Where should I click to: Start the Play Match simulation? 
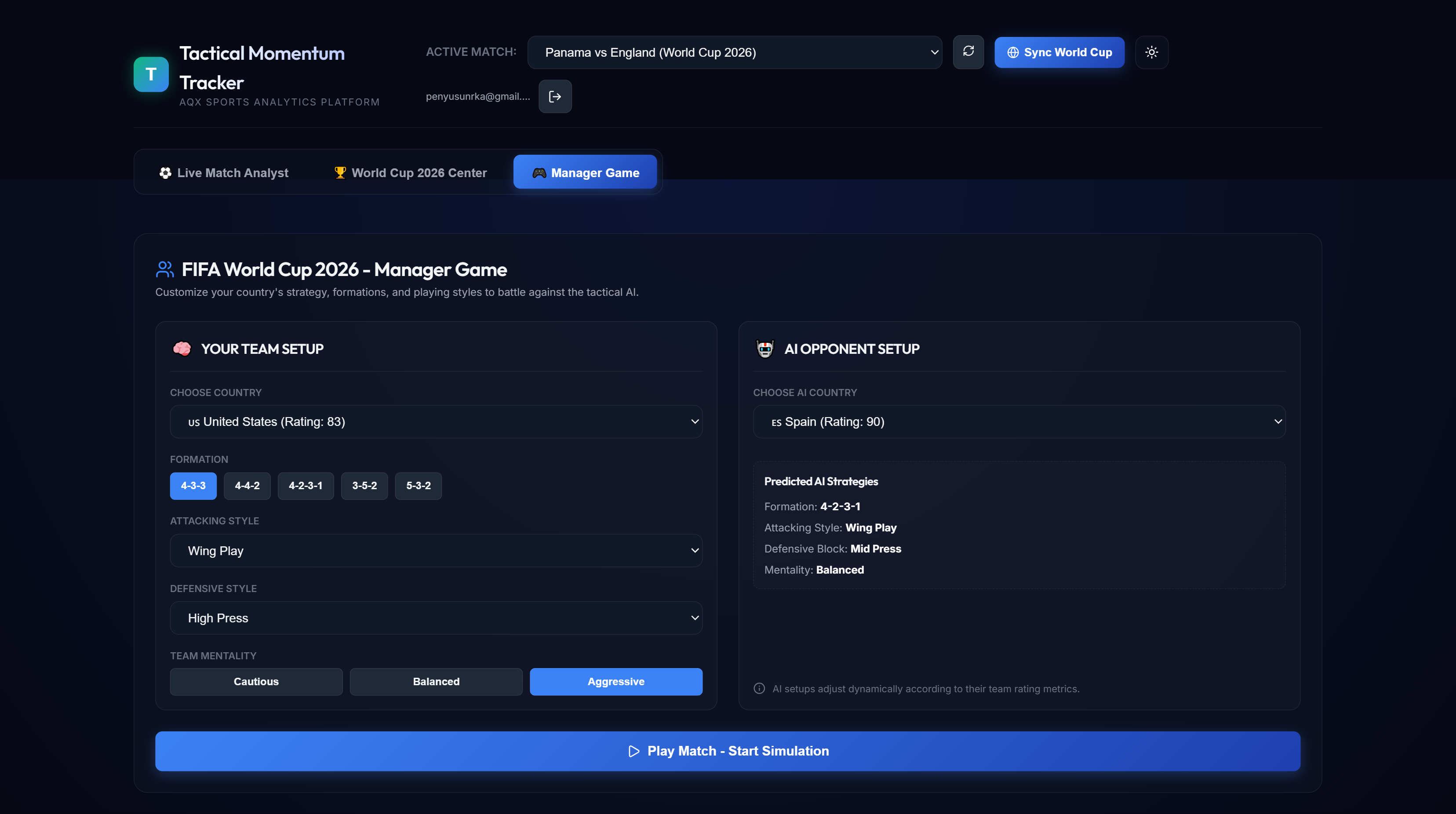pyautogui.click(x=728, y=751)
